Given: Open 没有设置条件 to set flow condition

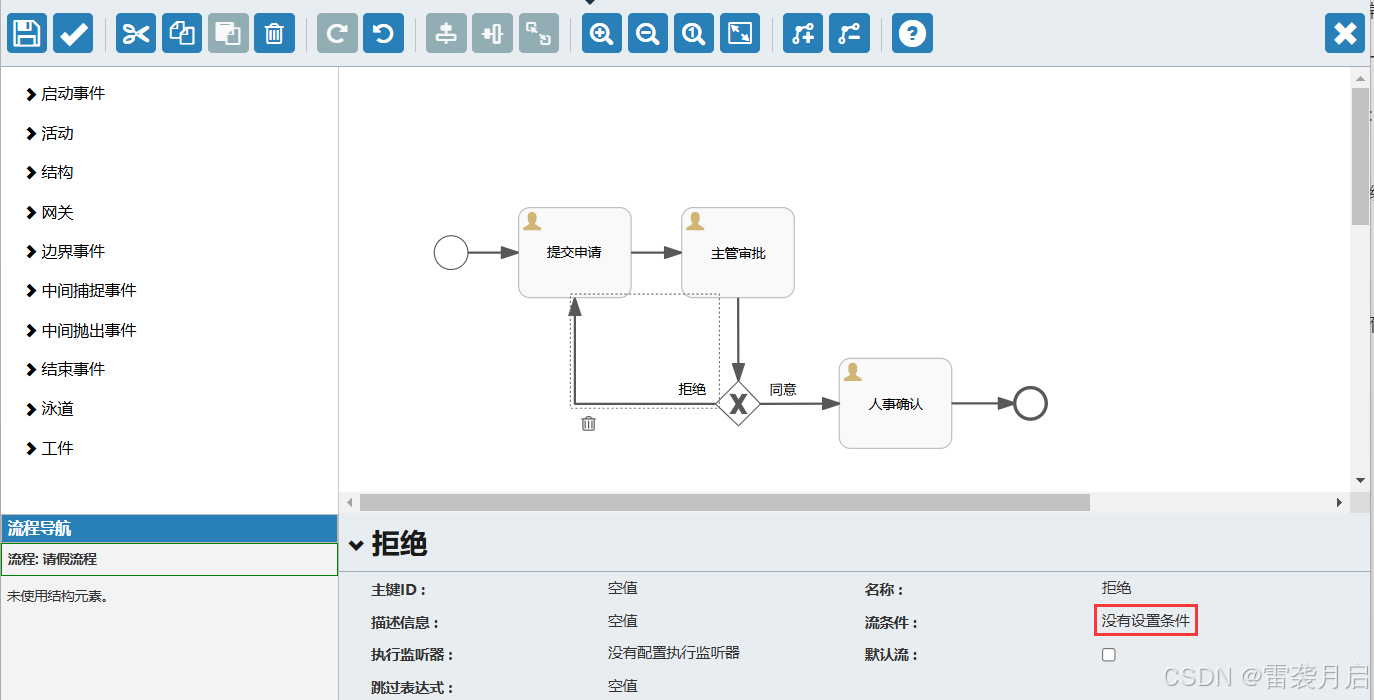Looking at the screenshot, I should pos(1145,620).
